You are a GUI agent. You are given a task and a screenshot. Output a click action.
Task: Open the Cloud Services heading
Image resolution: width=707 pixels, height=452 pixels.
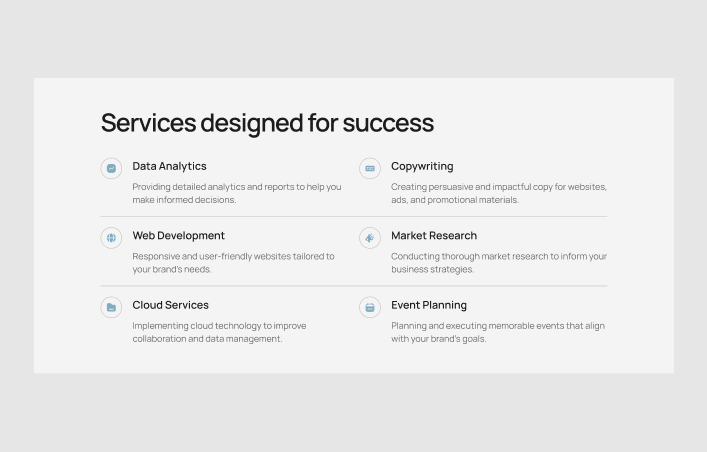170,305
